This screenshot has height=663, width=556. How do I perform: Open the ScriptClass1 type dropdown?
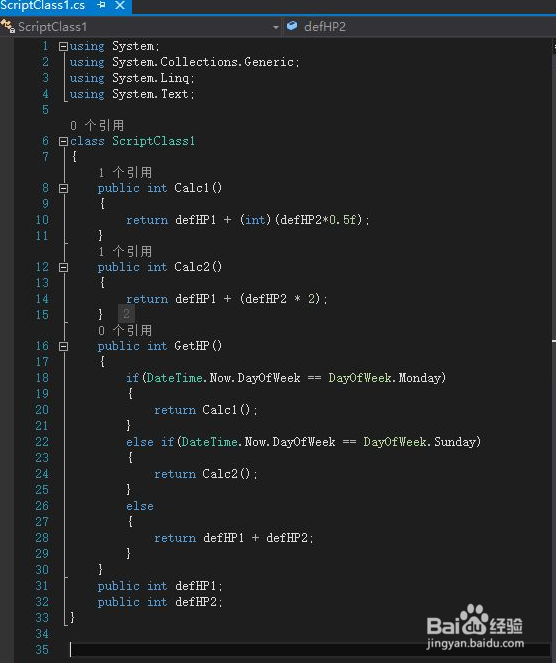click(x=275, y=27)
